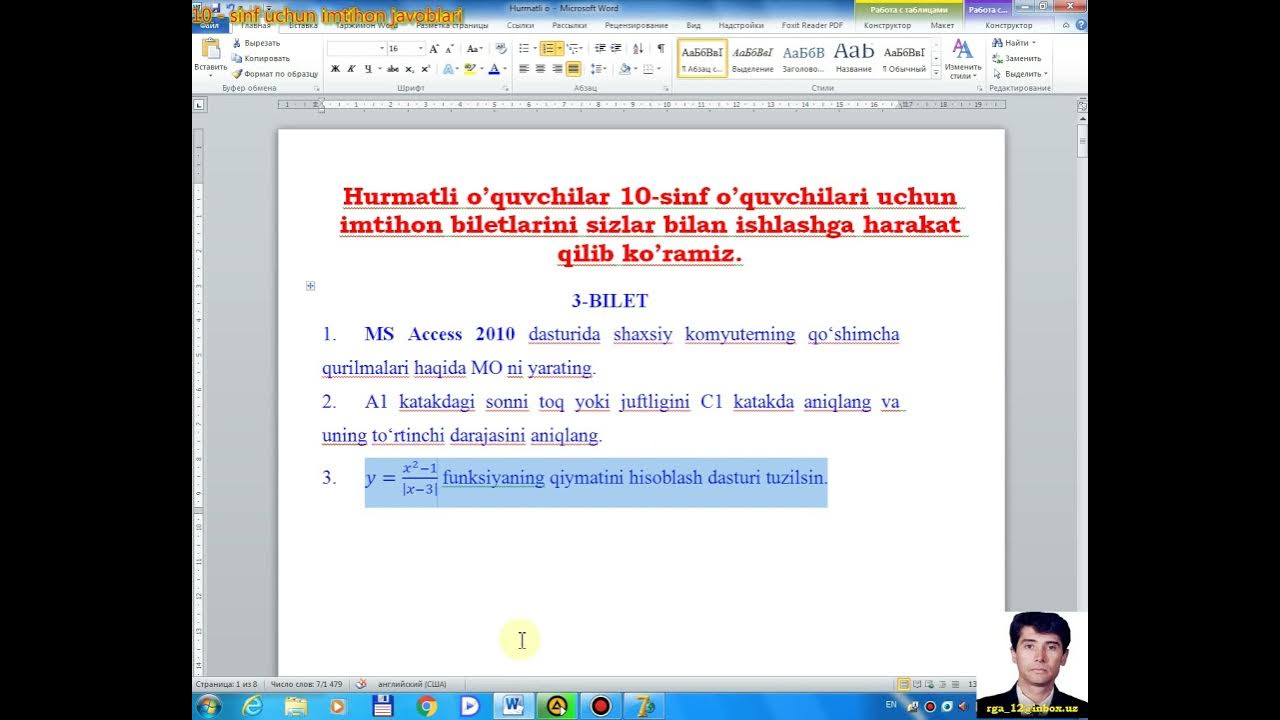Open the Файл tab
Viewport: 1280px width, 720px height.
pos(209,25)
